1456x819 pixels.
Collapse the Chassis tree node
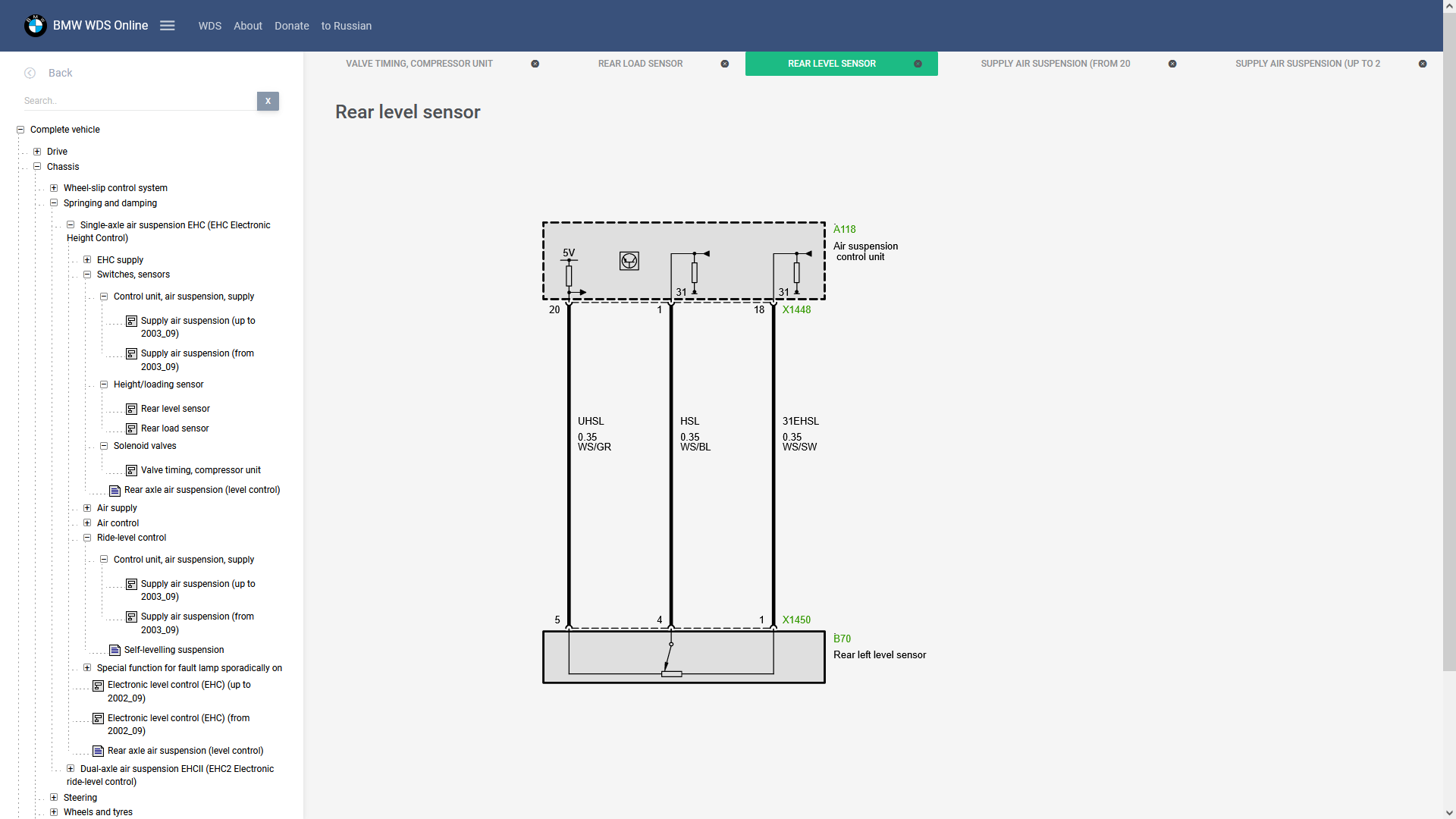pyautogui.click(x=37, y=167)
